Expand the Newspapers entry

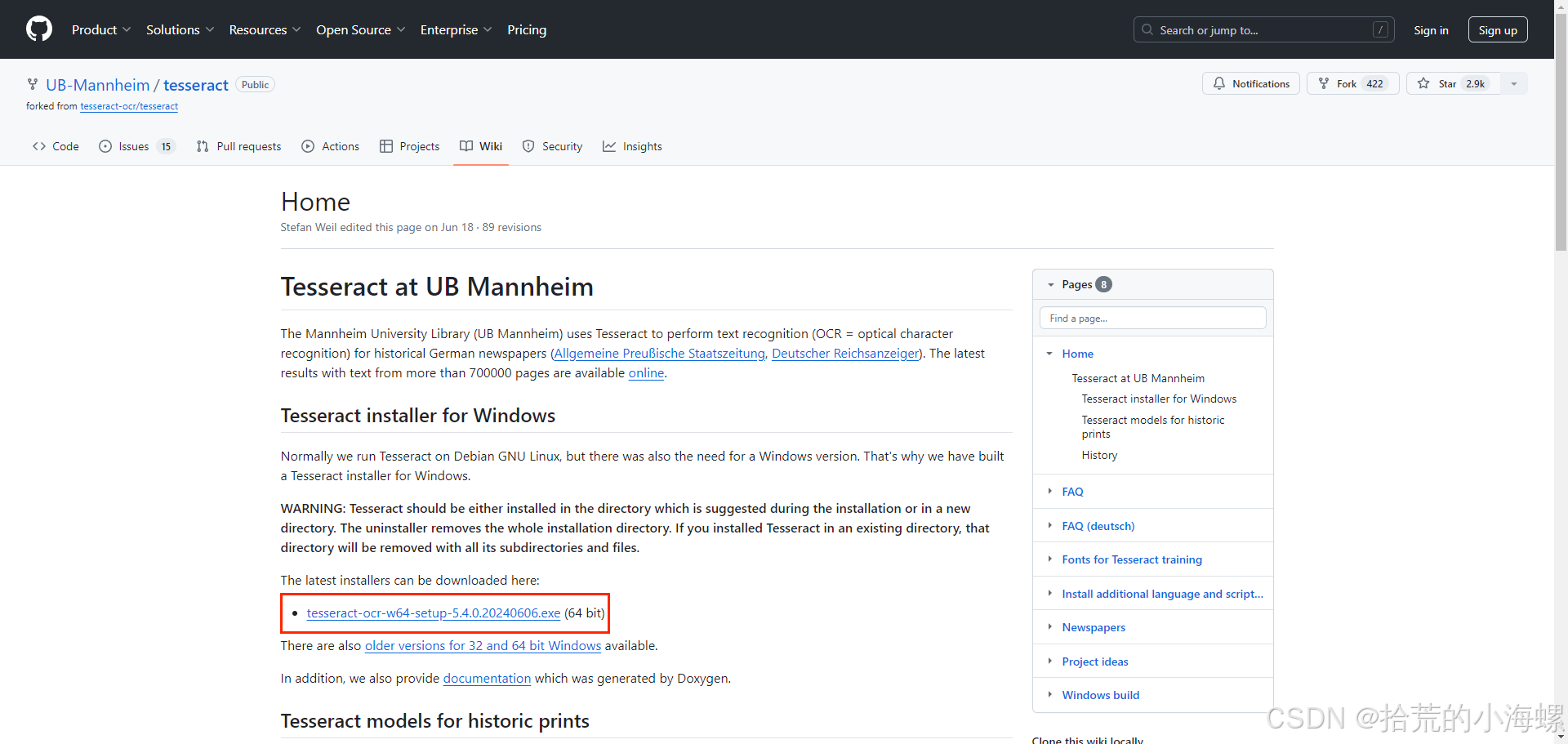pyautogui.click(x=1050, y=627)
